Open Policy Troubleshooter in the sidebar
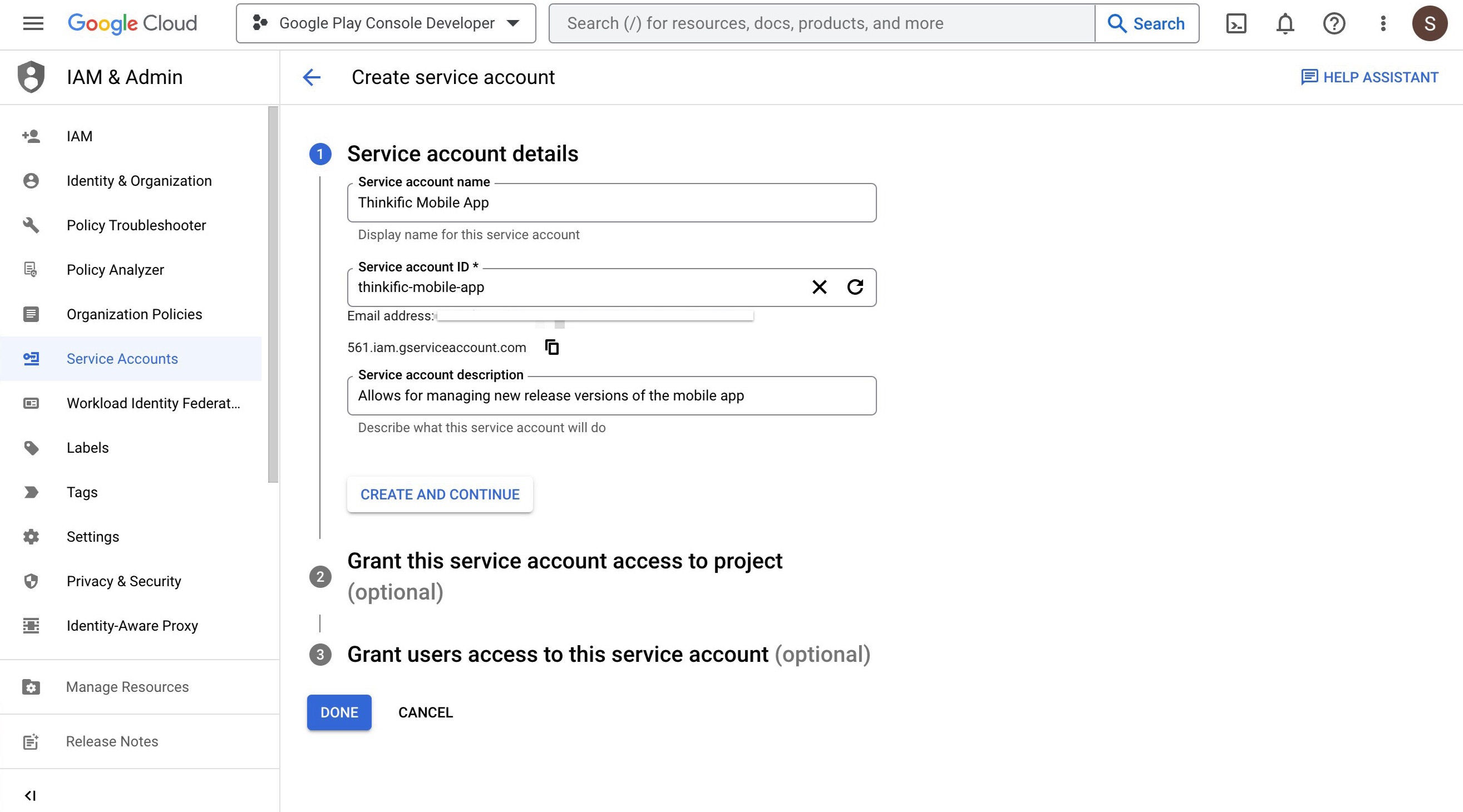The width and height of the screenshot is (1463, 812). click(x=131, y=225)
